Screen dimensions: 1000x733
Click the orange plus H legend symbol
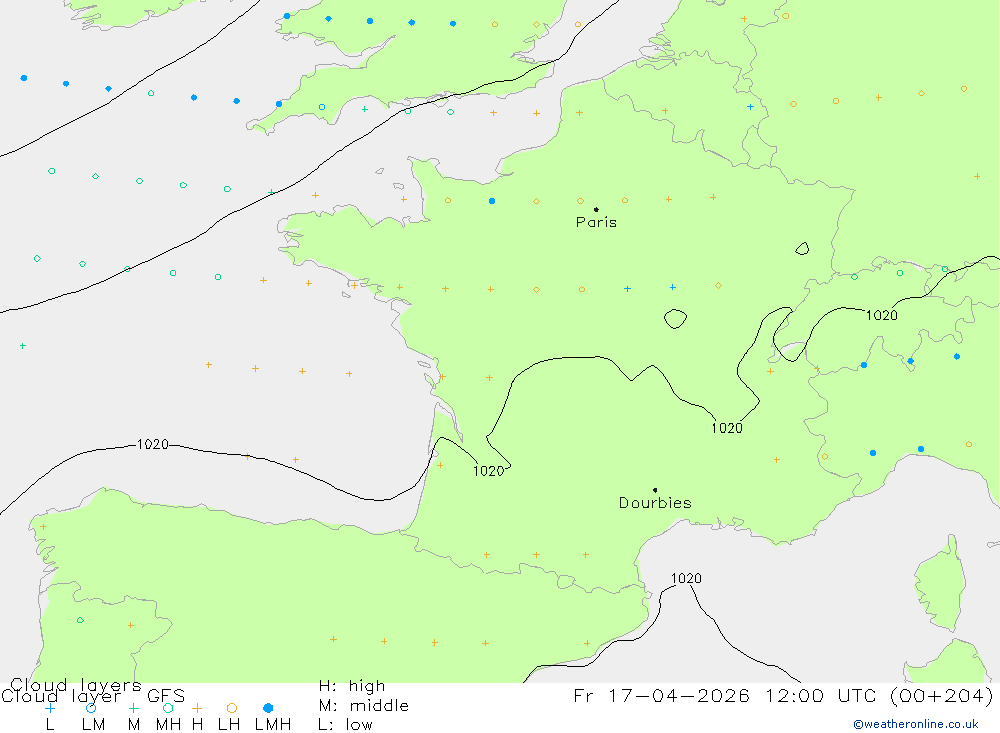click(x=197, y=708)
